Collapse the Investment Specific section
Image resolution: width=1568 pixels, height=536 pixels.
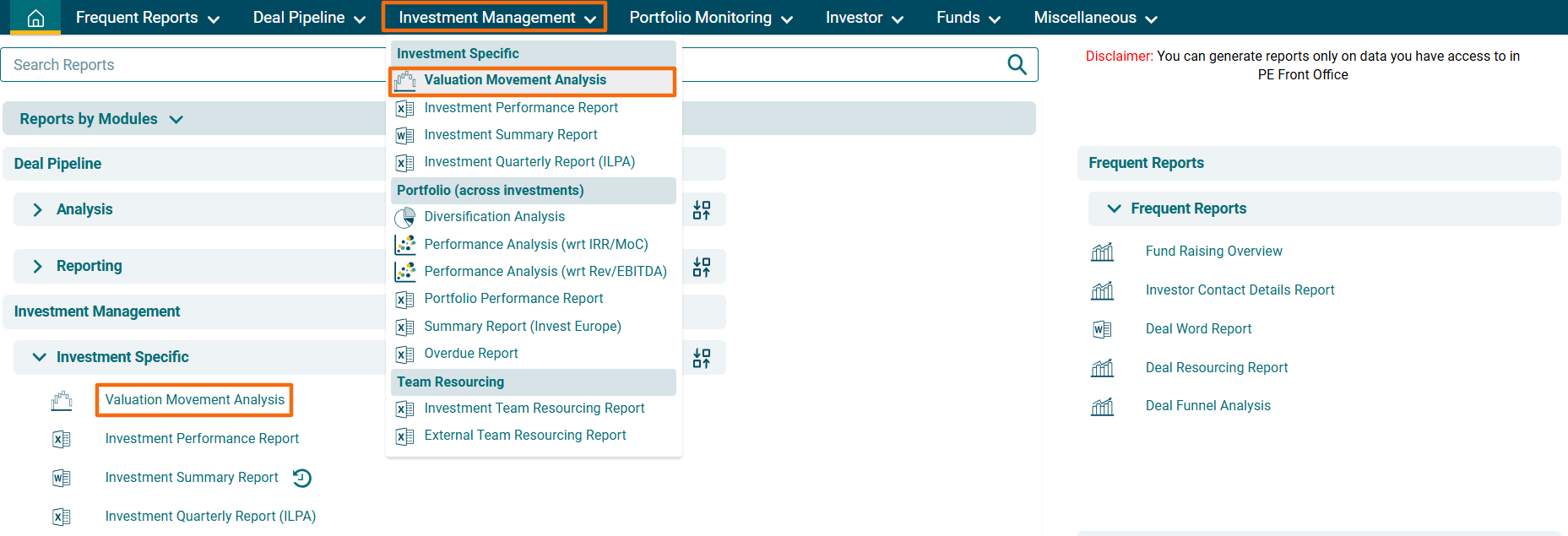[x=39, y=357]
